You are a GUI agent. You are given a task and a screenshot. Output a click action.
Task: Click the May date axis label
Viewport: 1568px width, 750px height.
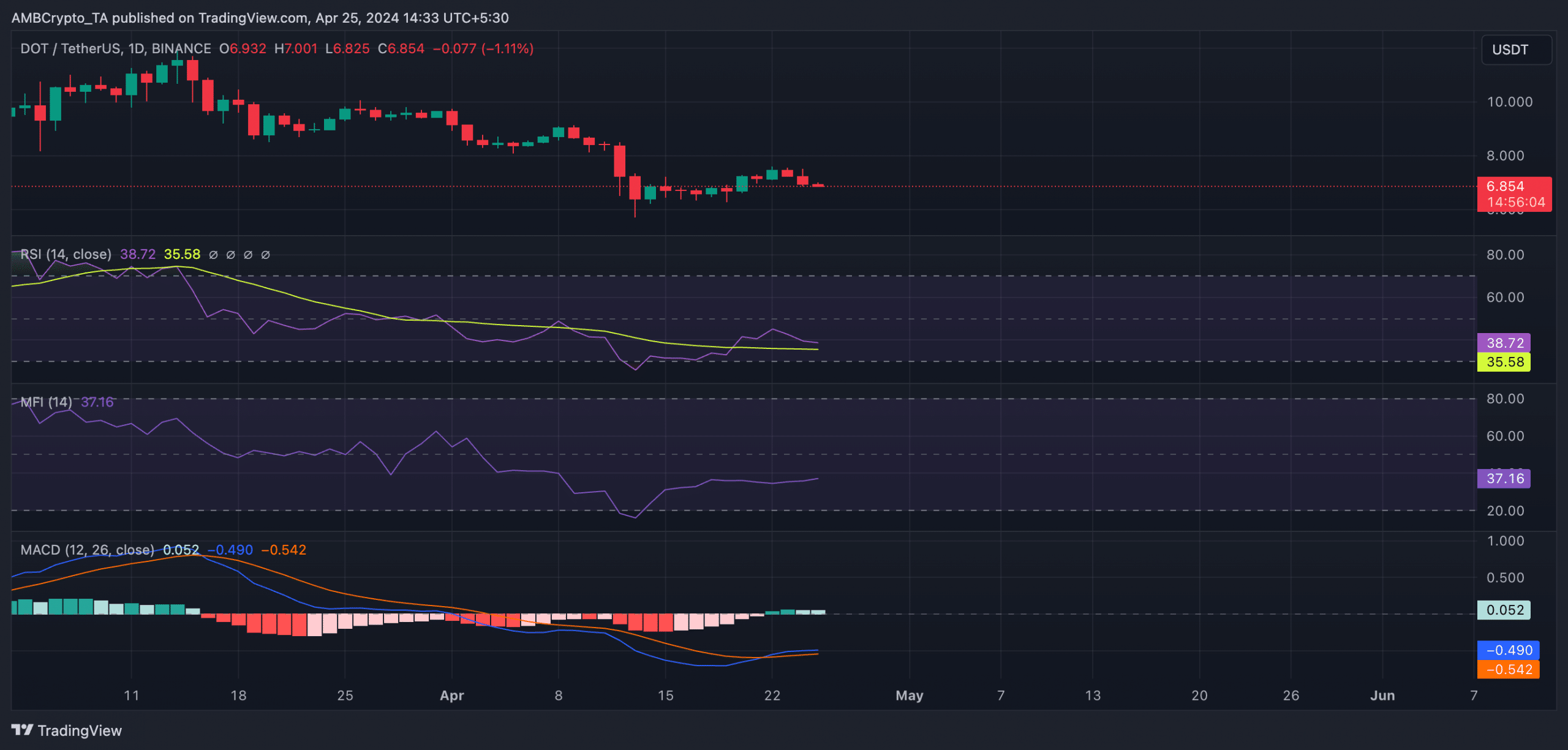(x=910, y=696)
